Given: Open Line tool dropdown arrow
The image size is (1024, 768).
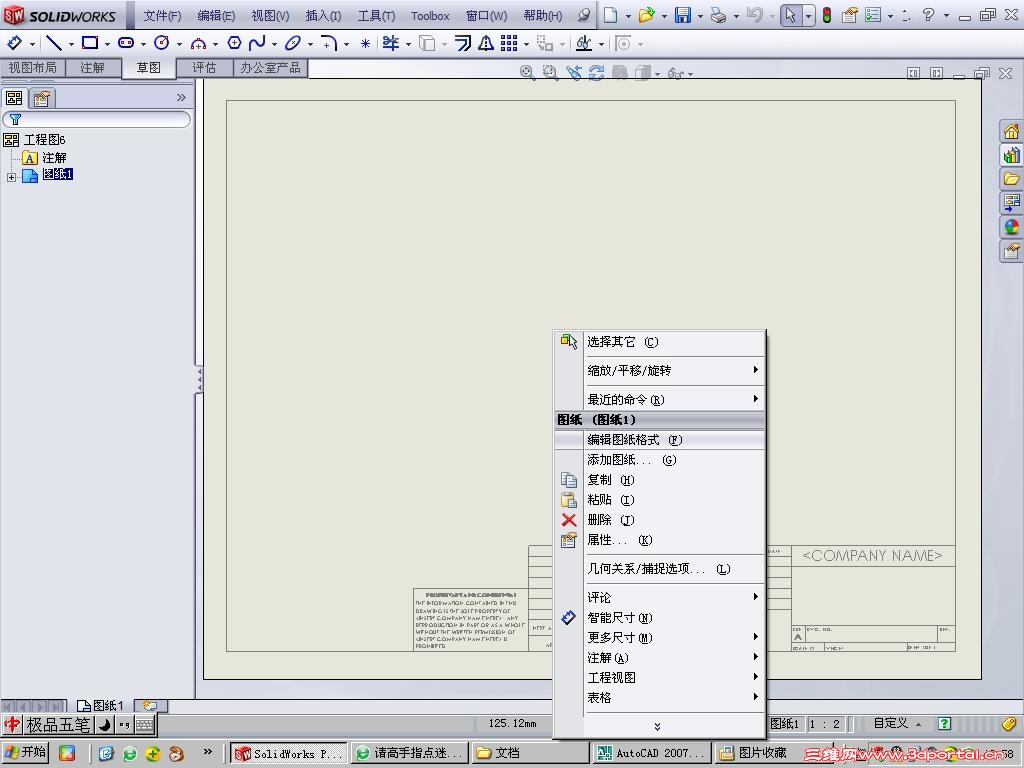Looking at the screenshot, I should pos(71,44).
